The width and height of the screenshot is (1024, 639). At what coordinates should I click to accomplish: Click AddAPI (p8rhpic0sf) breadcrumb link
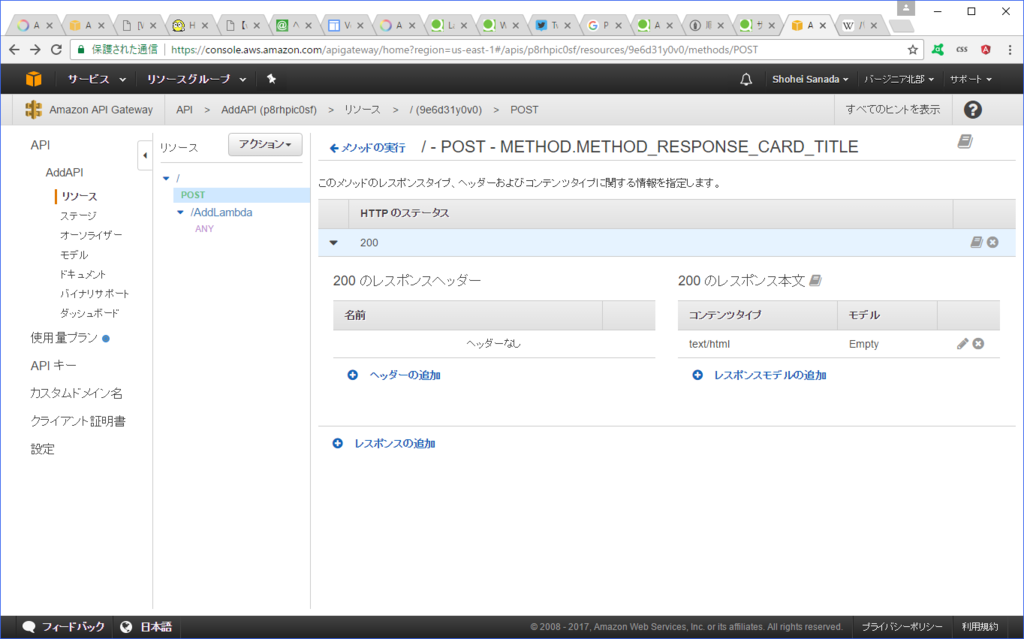(x=268, y=110)
